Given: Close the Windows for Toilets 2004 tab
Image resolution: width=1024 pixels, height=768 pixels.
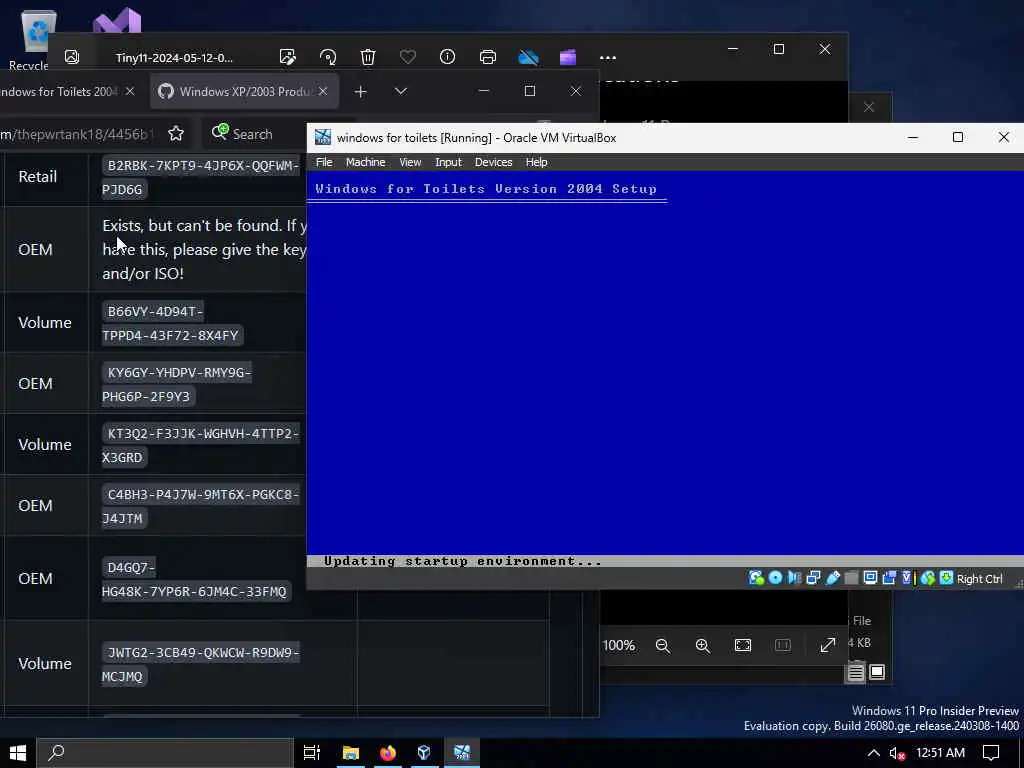Looking at the screenshot, I should [130, 91].
